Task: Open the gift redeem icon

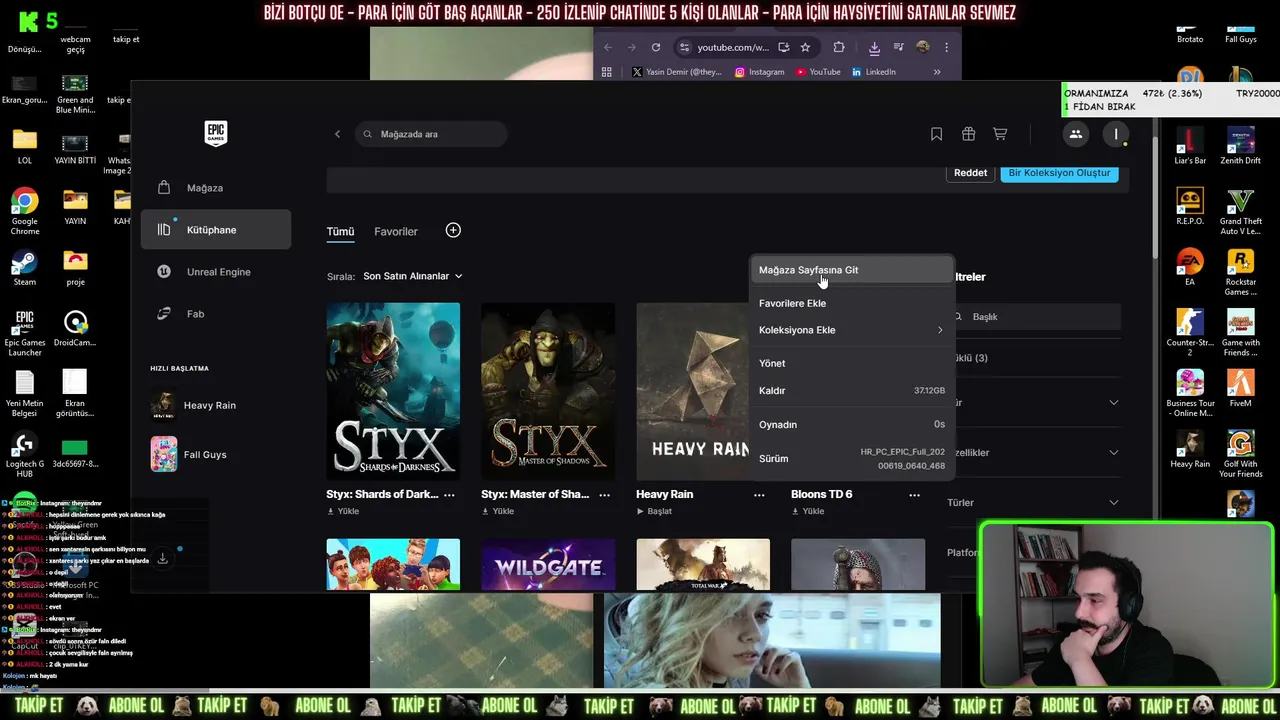Action: (x=968, y=134)
